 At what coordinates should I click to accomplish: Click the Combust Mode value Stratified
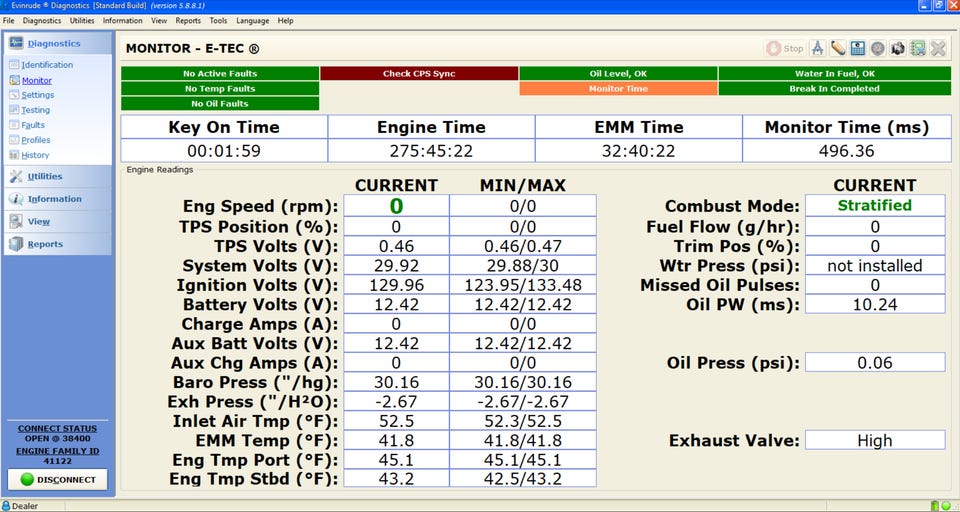point(875,206)
